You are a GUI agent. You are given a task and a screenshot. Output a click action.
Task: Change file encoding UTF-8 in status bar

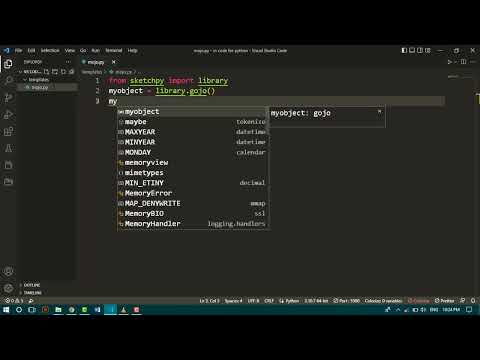[x=253, y=301]
